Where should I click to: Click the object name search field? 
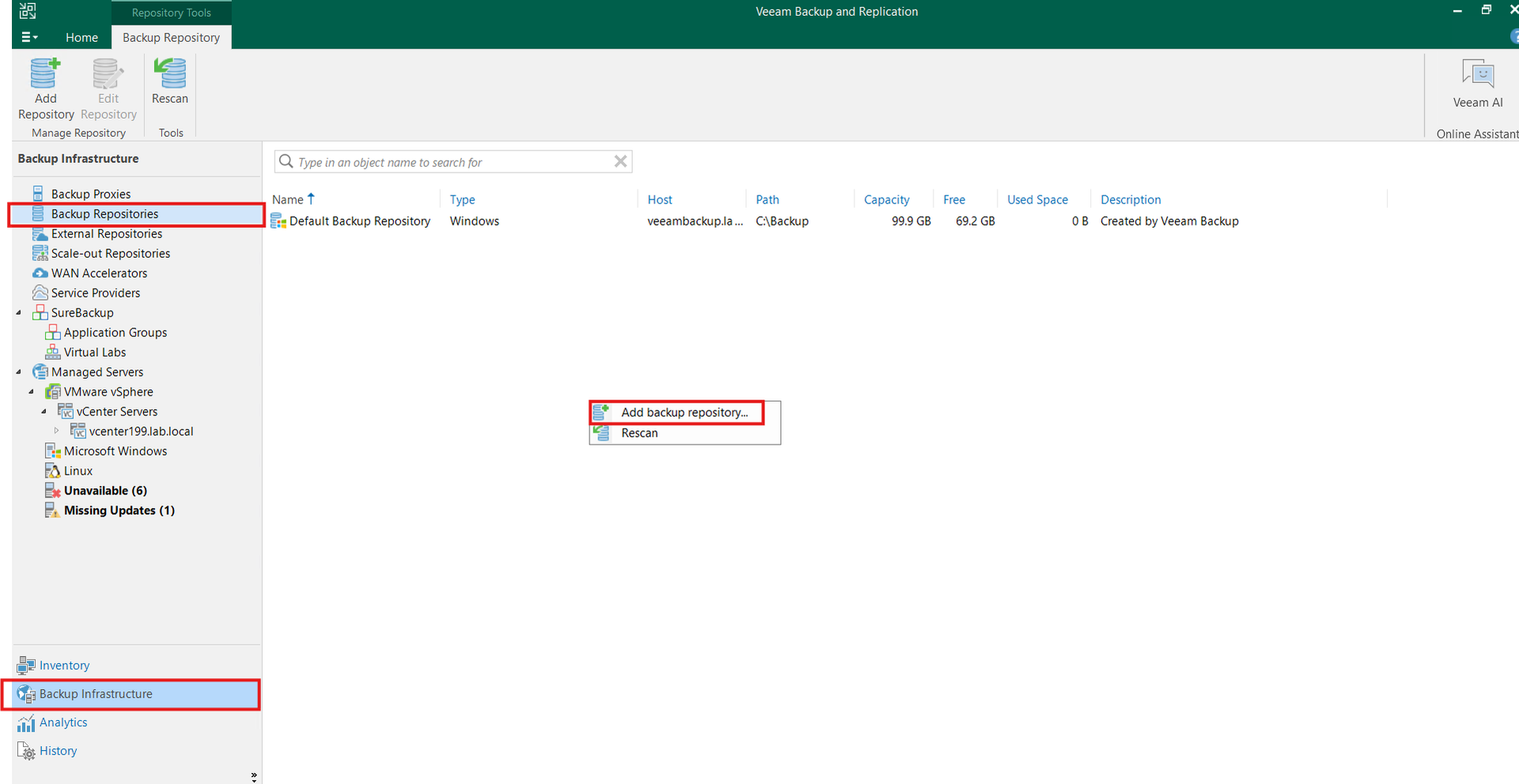point(451,162)
